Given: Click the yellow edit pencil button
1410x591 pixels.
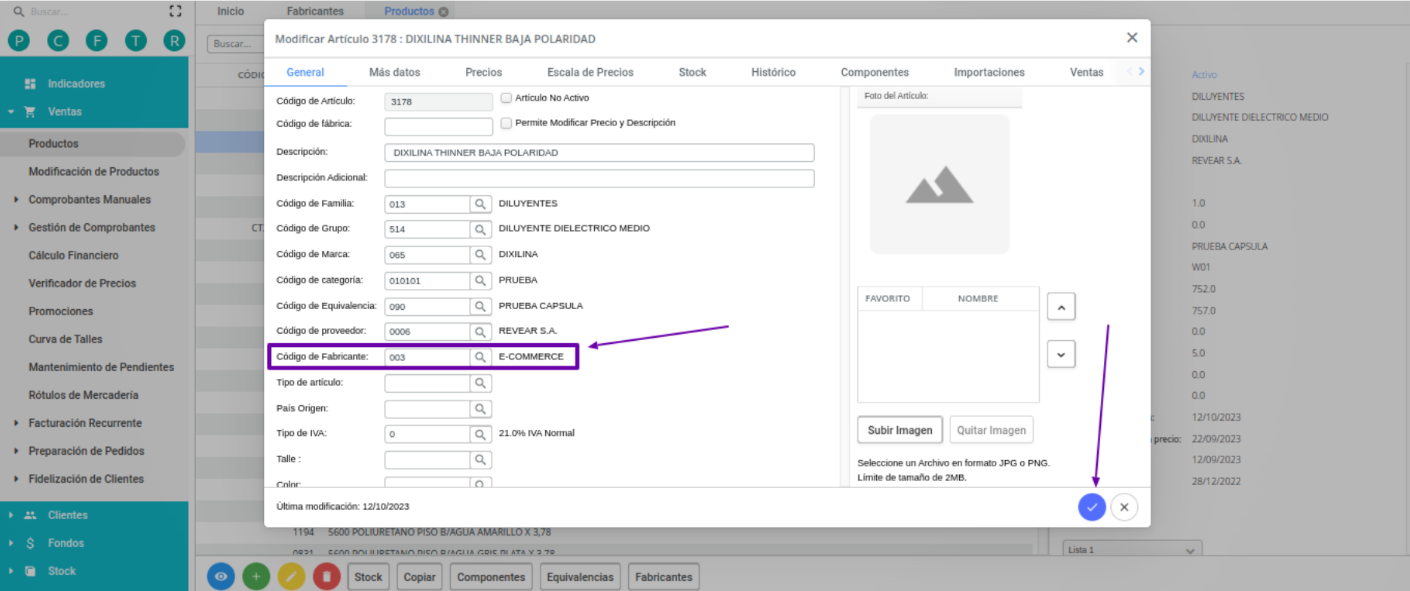Looking at the screenshot, I should pos(292,577).
